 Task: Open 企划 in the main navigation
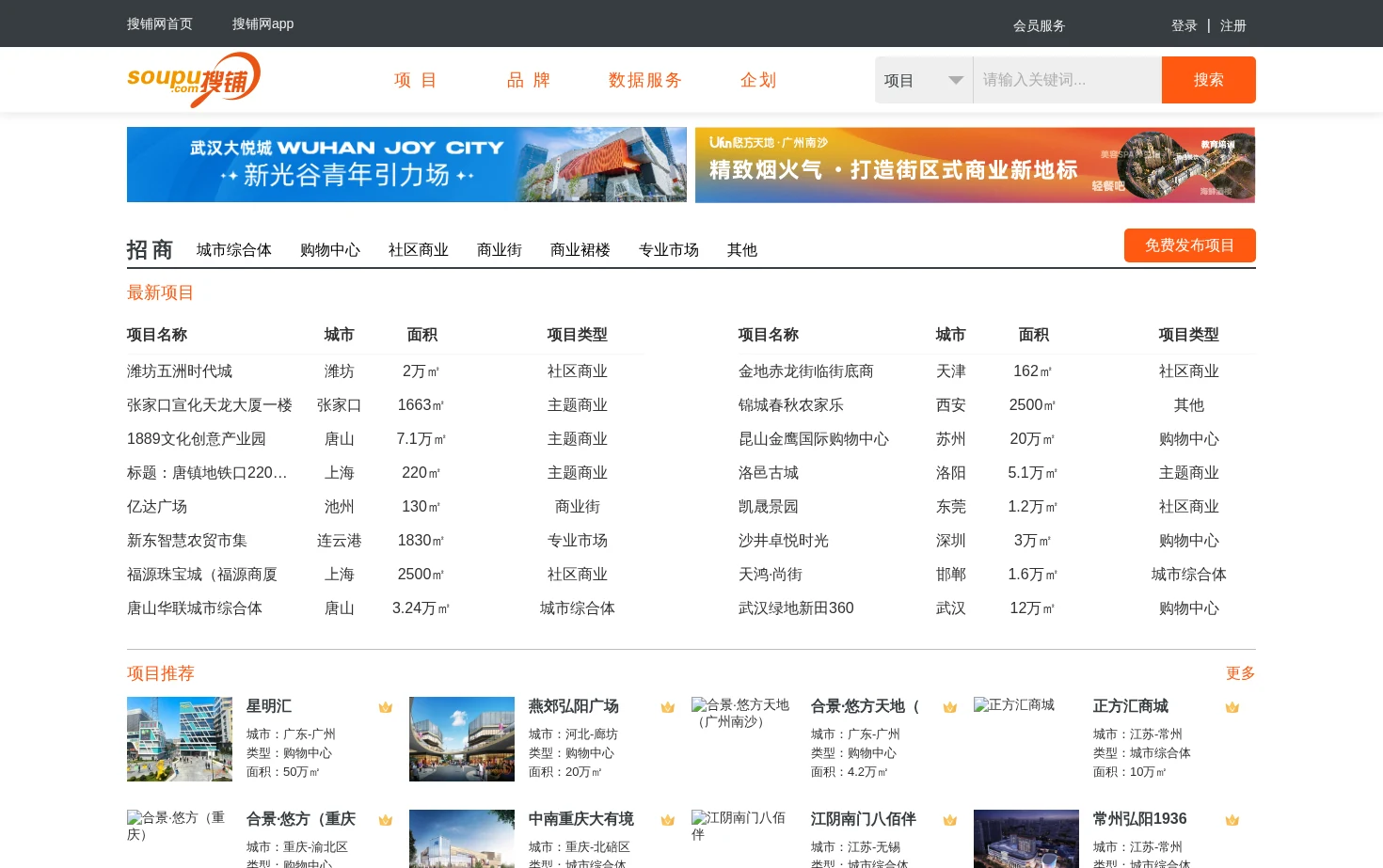click(758, 80)
